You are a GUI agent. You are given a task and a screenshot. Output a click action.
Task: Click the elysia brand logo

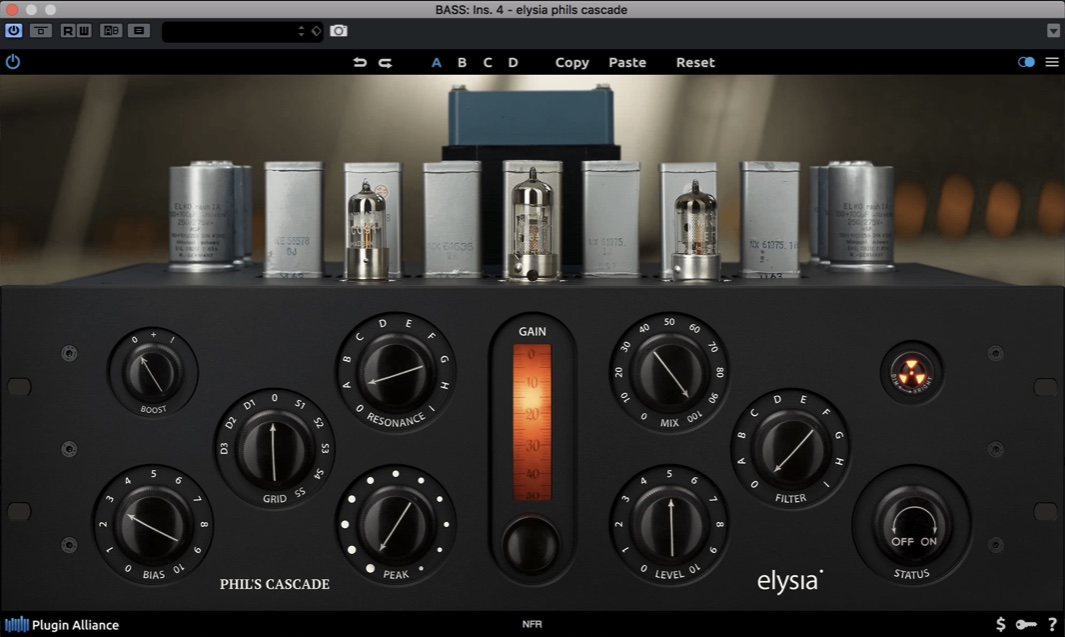click(790, 581)
